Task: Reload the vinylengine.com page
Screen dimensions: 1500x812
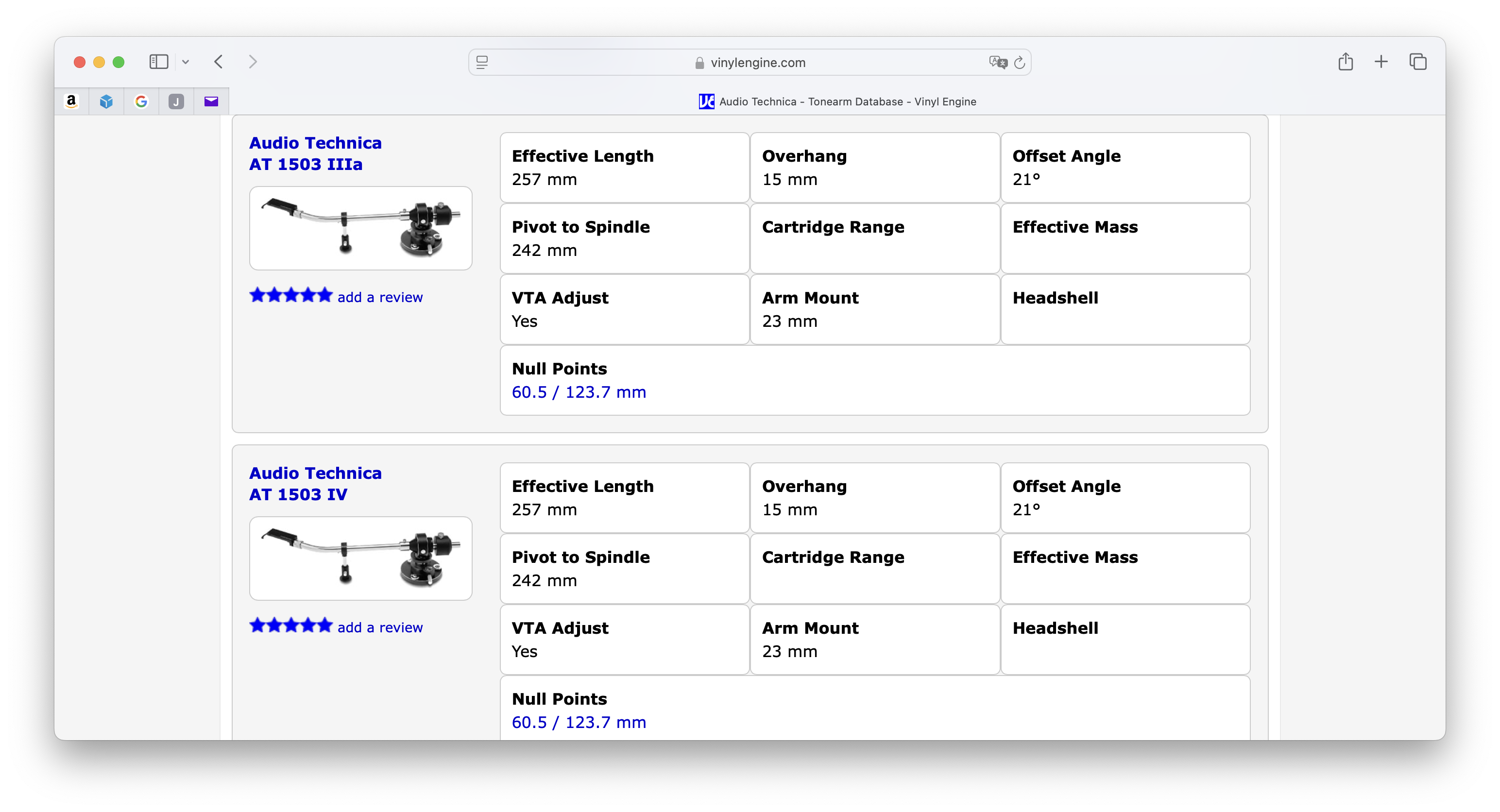Action: coord(1019,62)
